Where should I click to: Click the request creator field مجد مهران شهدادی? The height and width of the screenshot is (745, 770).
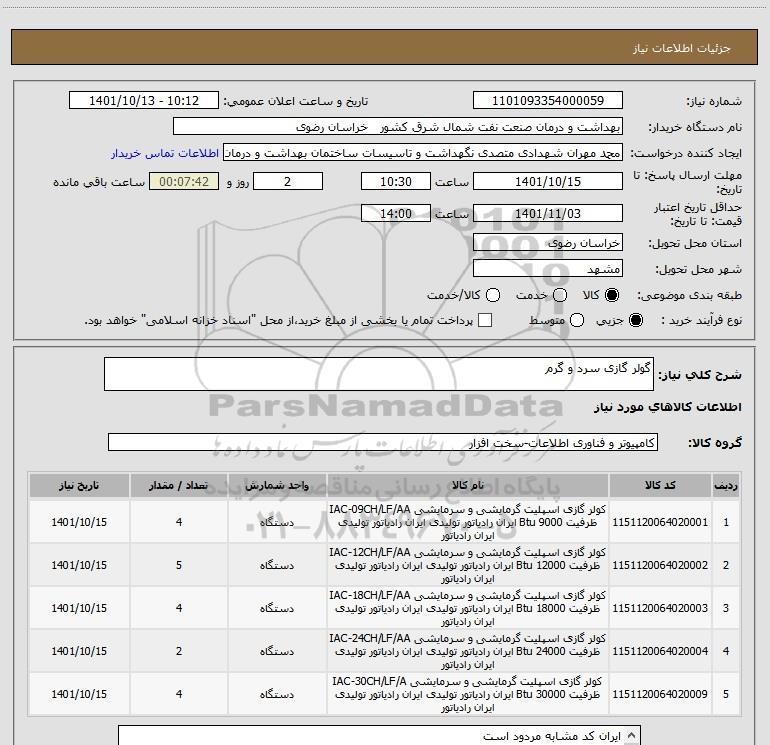click(423, 152)
